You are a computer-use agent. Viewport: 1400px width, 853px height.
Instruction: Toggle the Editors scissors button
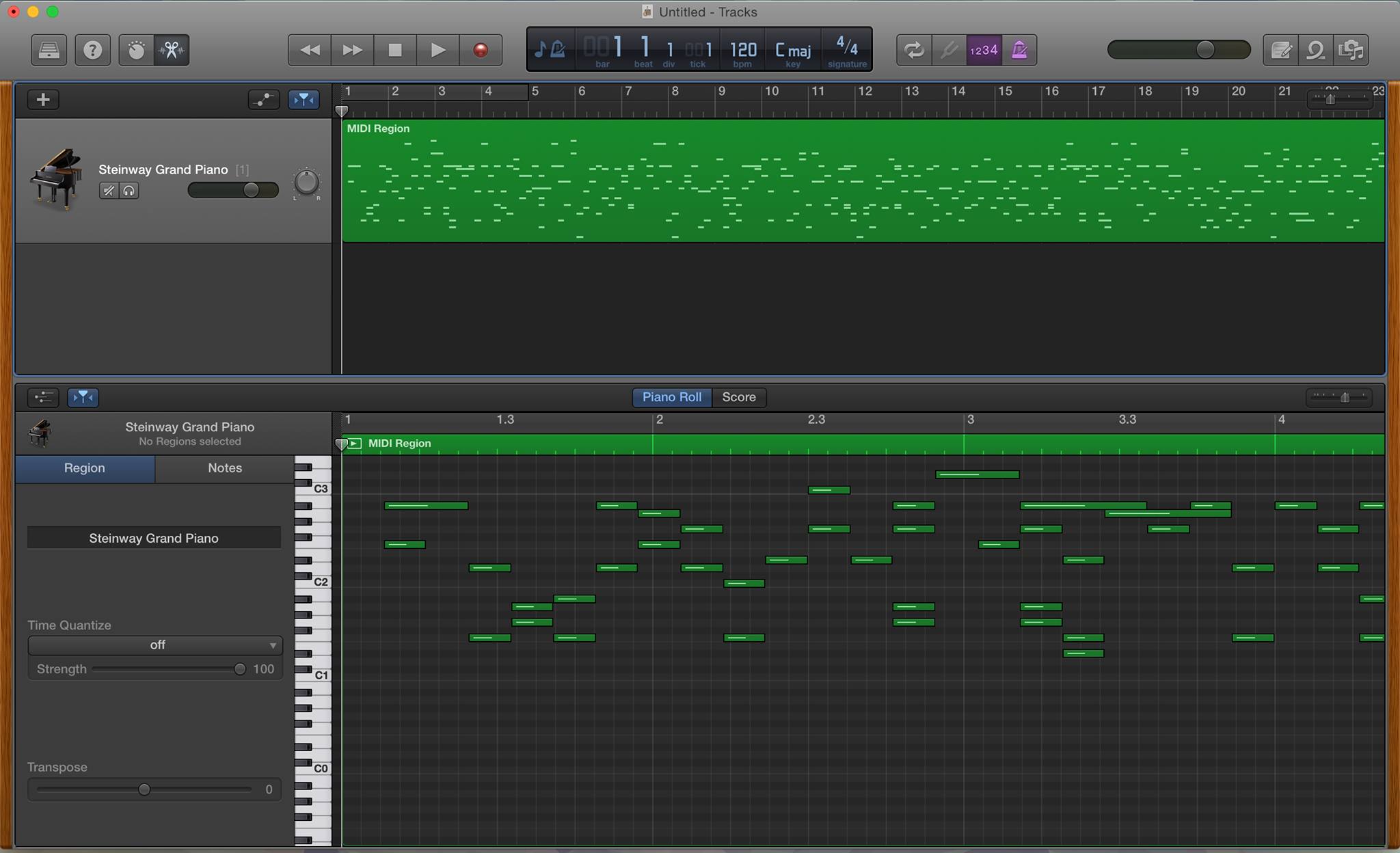click(x=172, y=50)
